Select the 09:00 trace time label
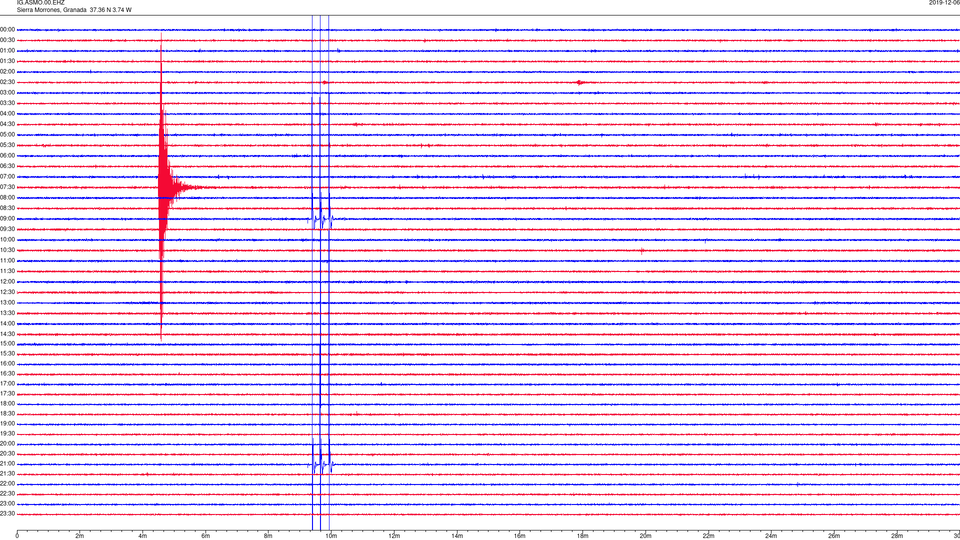The width and height of the screenshot is (960, 540). click(x=7, y=219)
